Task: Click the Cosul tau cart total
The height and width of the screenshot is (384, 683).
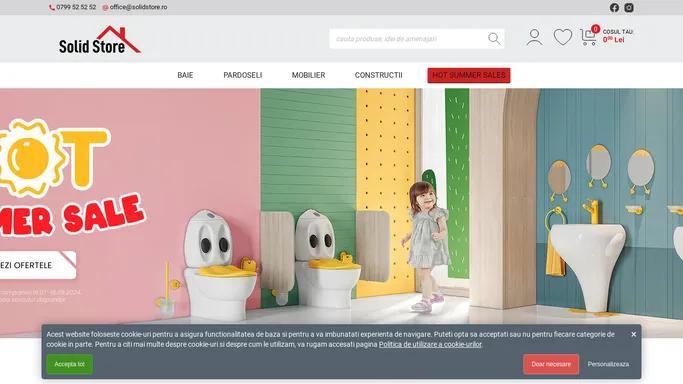Action: (618, 36)
